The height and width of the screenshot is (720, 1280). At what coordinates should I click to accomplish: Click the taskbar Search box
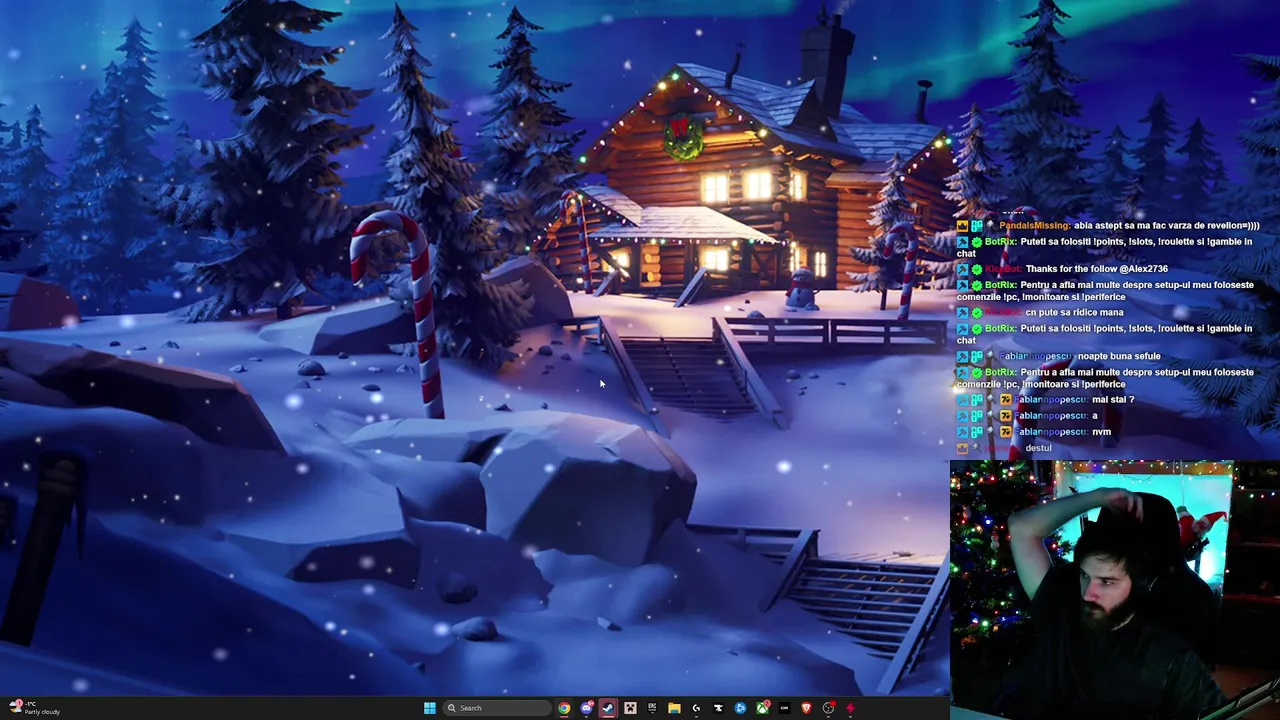coord(497,708)
